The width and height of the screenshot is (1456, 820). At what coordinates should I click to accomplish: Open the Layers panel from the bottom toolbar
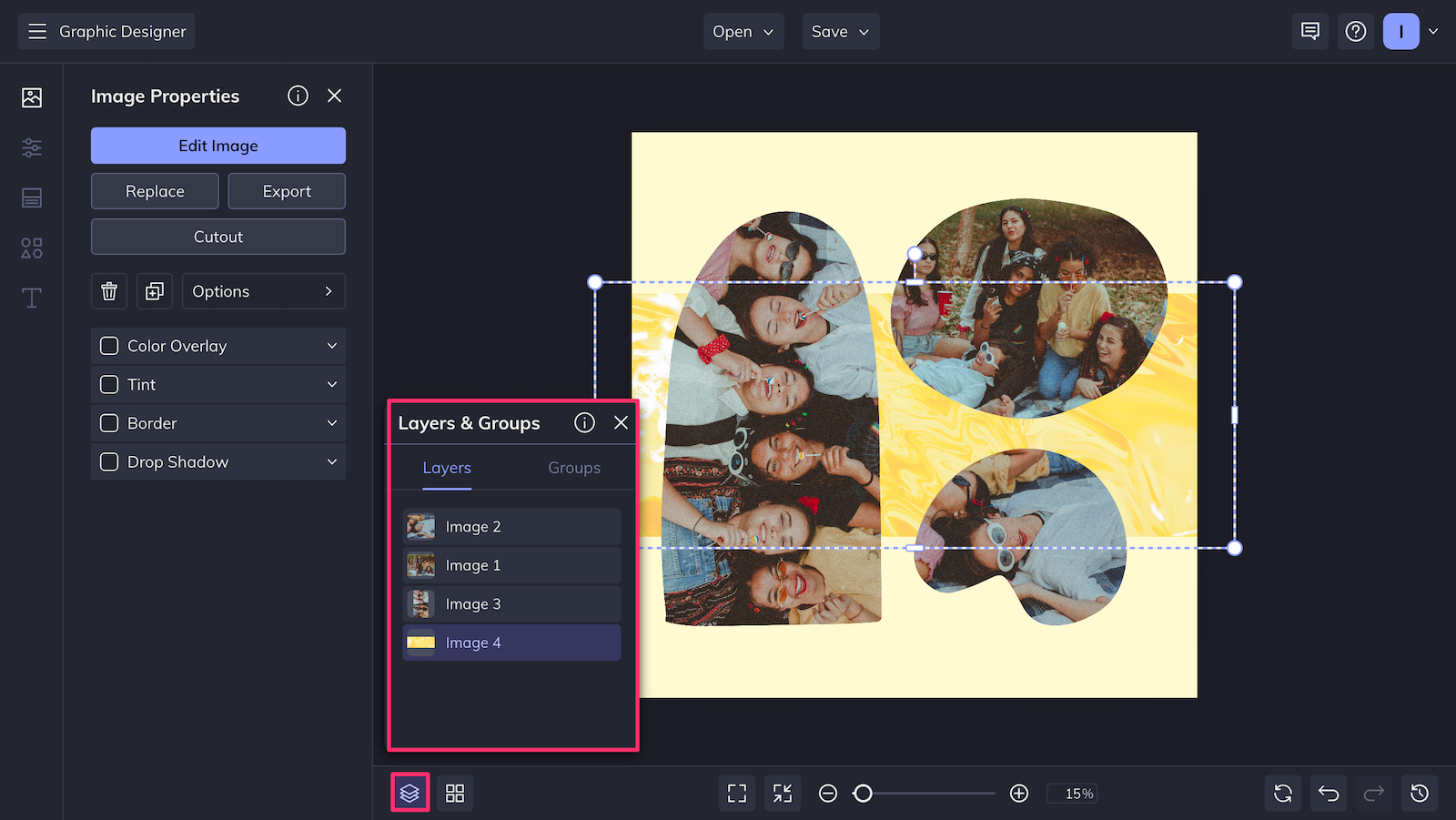[409, 793]
